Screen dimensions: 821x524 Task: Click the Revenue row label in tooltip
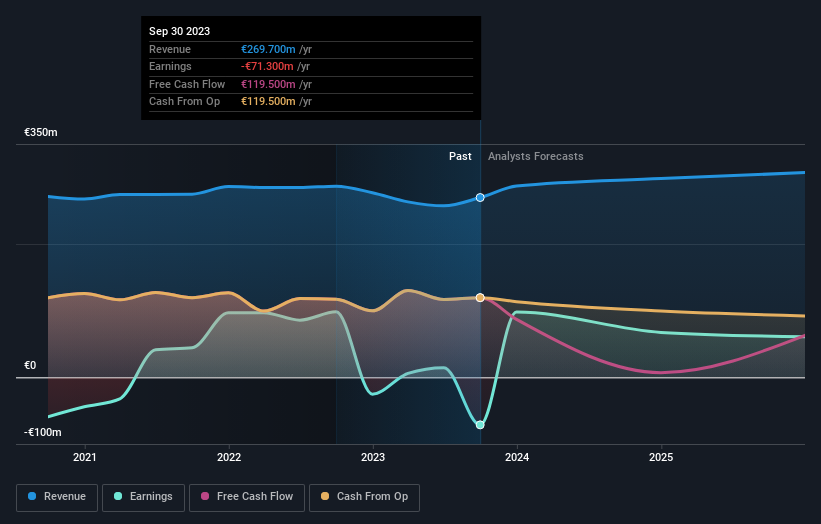point(170,49)
